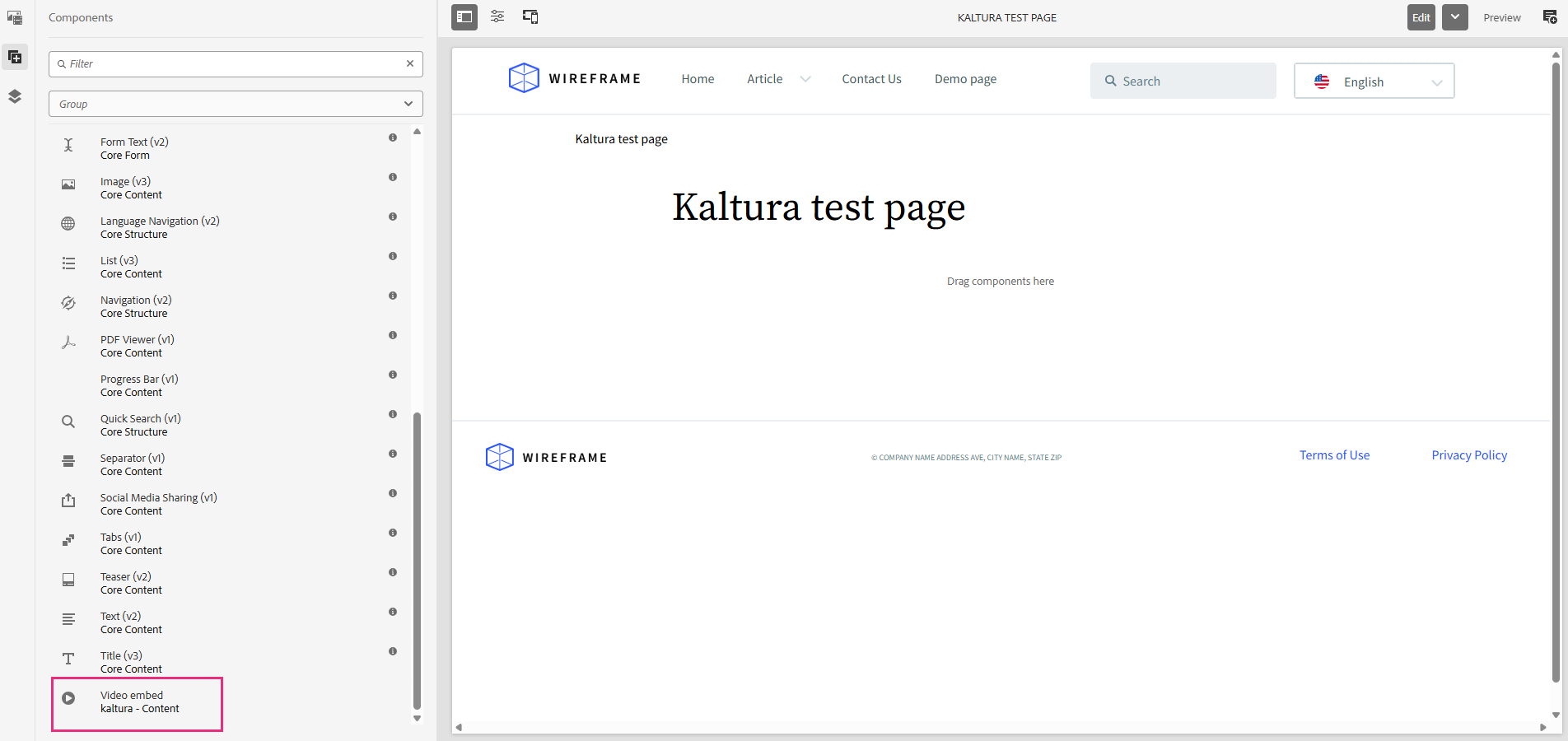Screen dimensions: 1568x741
Task: Click the Filter components input field
Action: click(x=236, y=63)
